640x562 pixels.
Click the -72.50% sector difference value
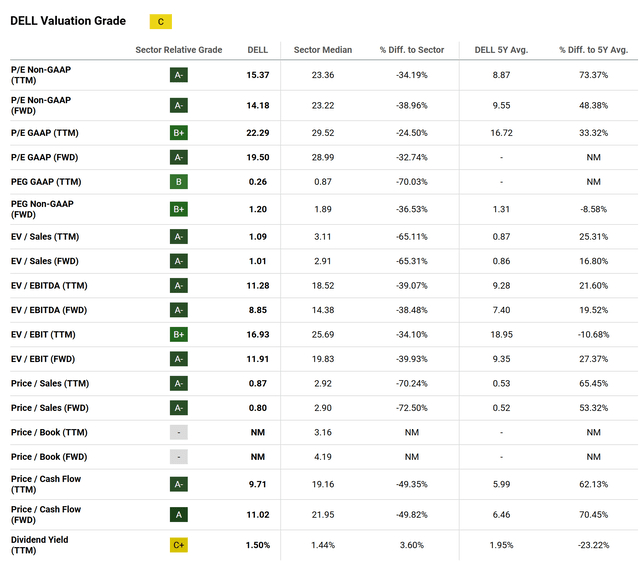412,408
